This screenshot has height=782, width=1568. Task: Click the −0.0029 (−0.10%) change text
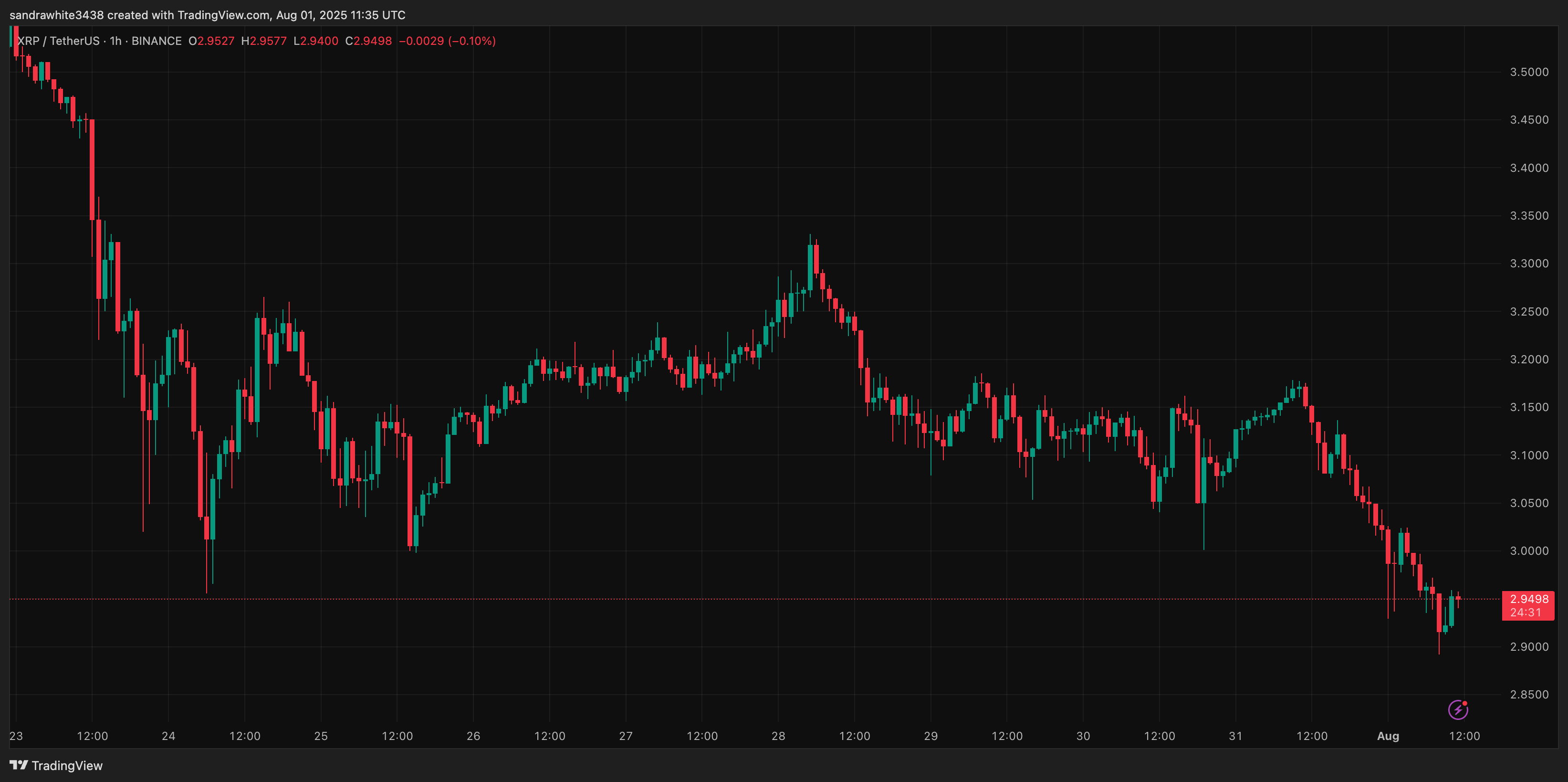tap(447, 41)
